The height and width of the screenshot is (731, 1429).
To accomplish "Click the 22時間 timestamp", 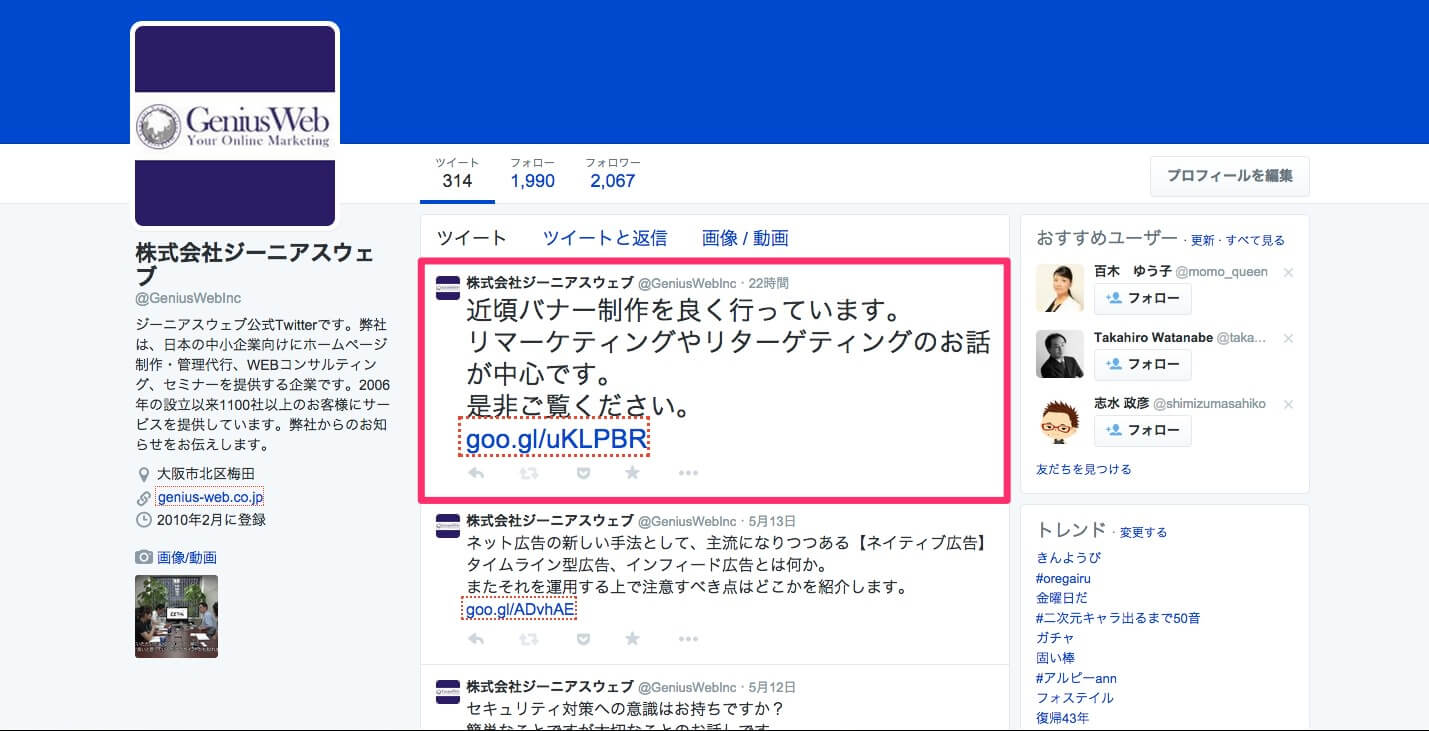I will pos(768,283).
